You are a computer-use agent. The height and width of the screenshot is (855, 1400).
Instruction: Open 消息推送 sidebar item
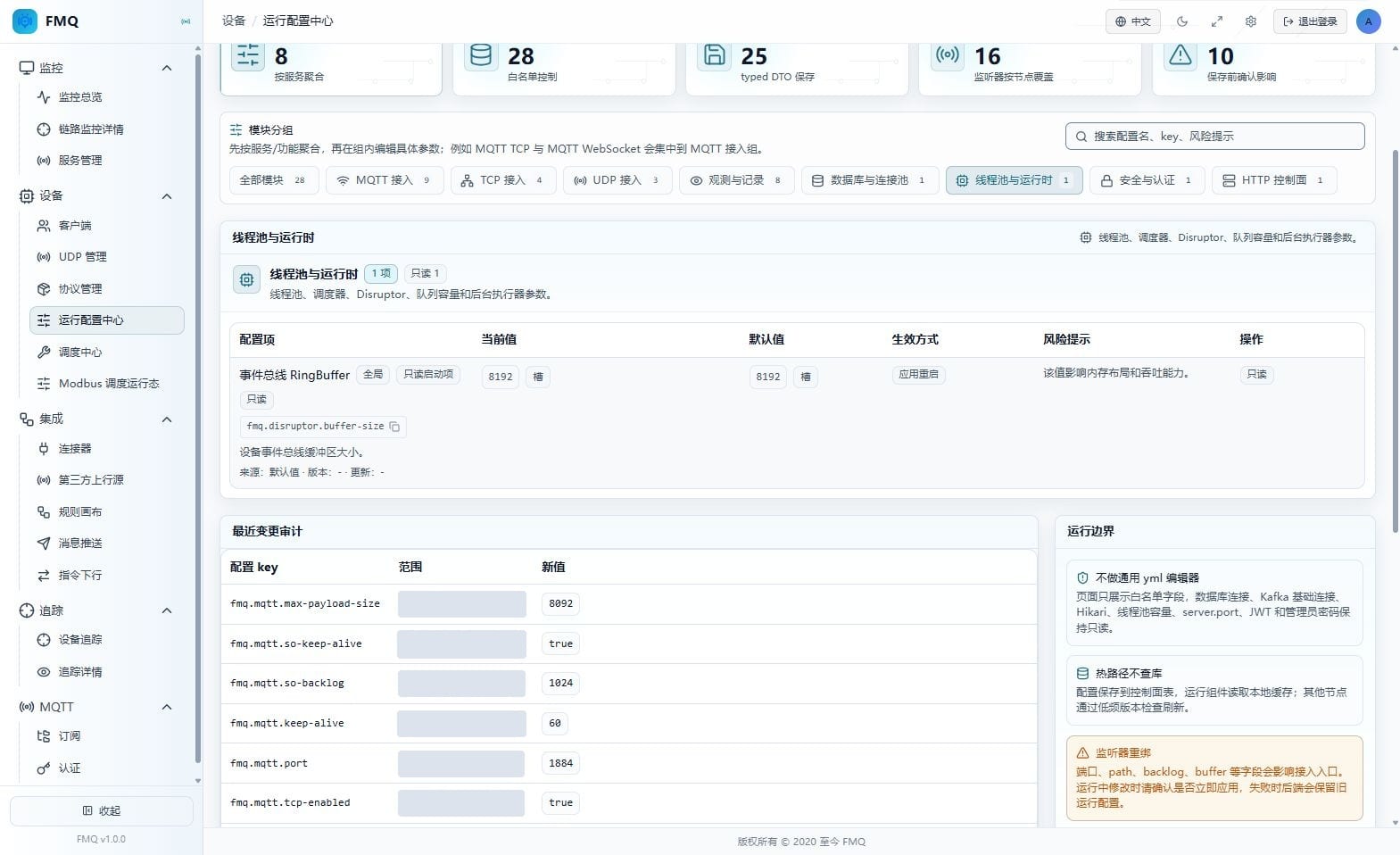coord(106,544)
